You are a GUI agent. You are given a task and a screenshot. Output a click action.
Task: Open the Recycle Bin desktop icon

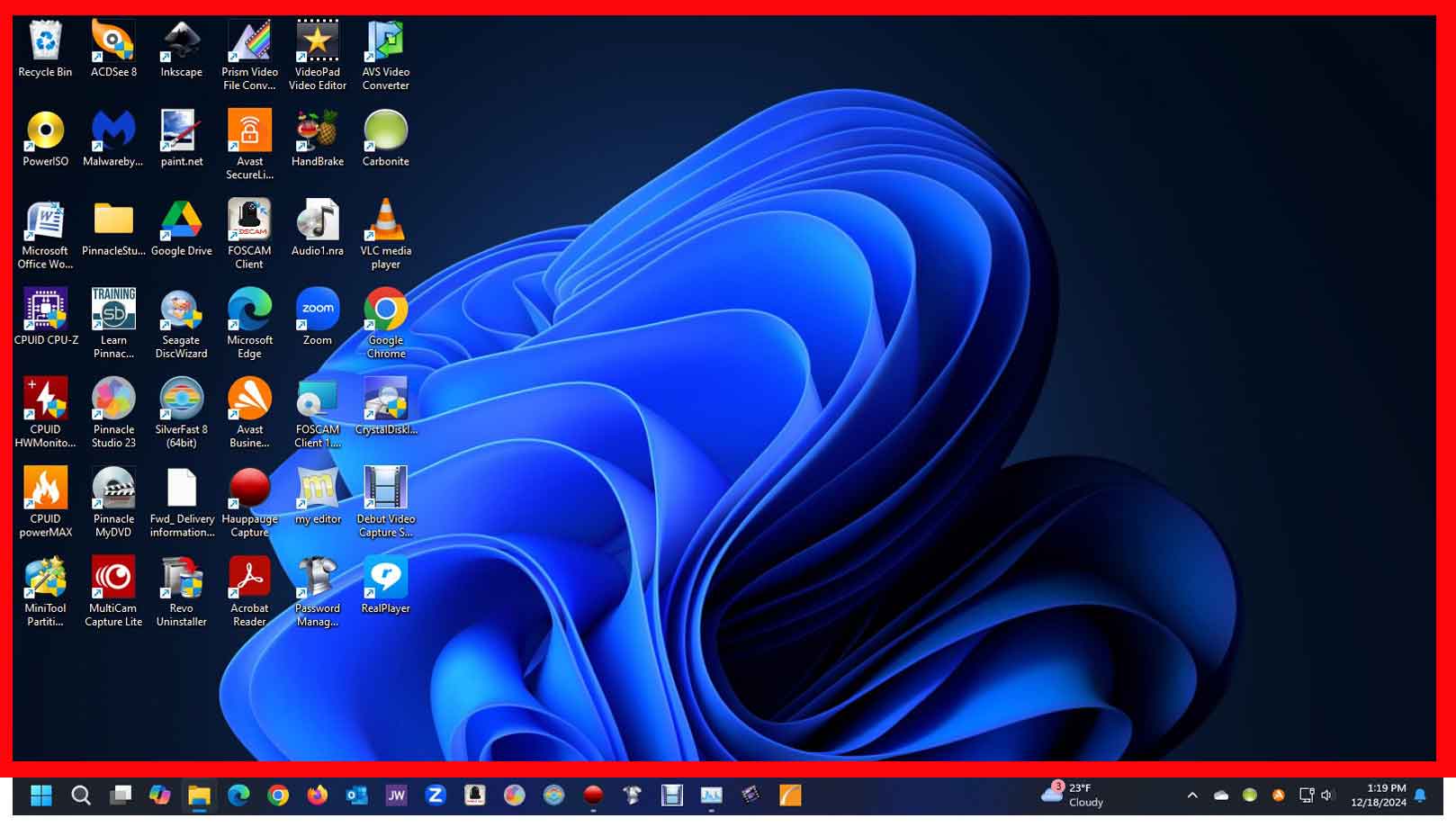point(45,49)
